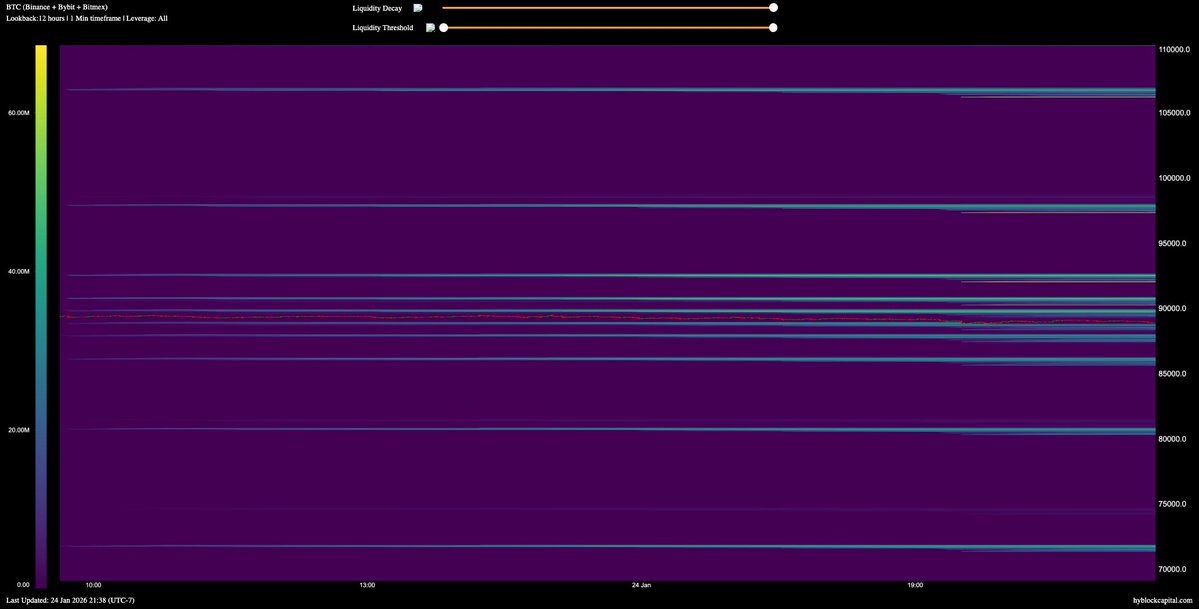
Task: Click the Liquidity Threshold right slider handle
Action: tap(773, 28)
